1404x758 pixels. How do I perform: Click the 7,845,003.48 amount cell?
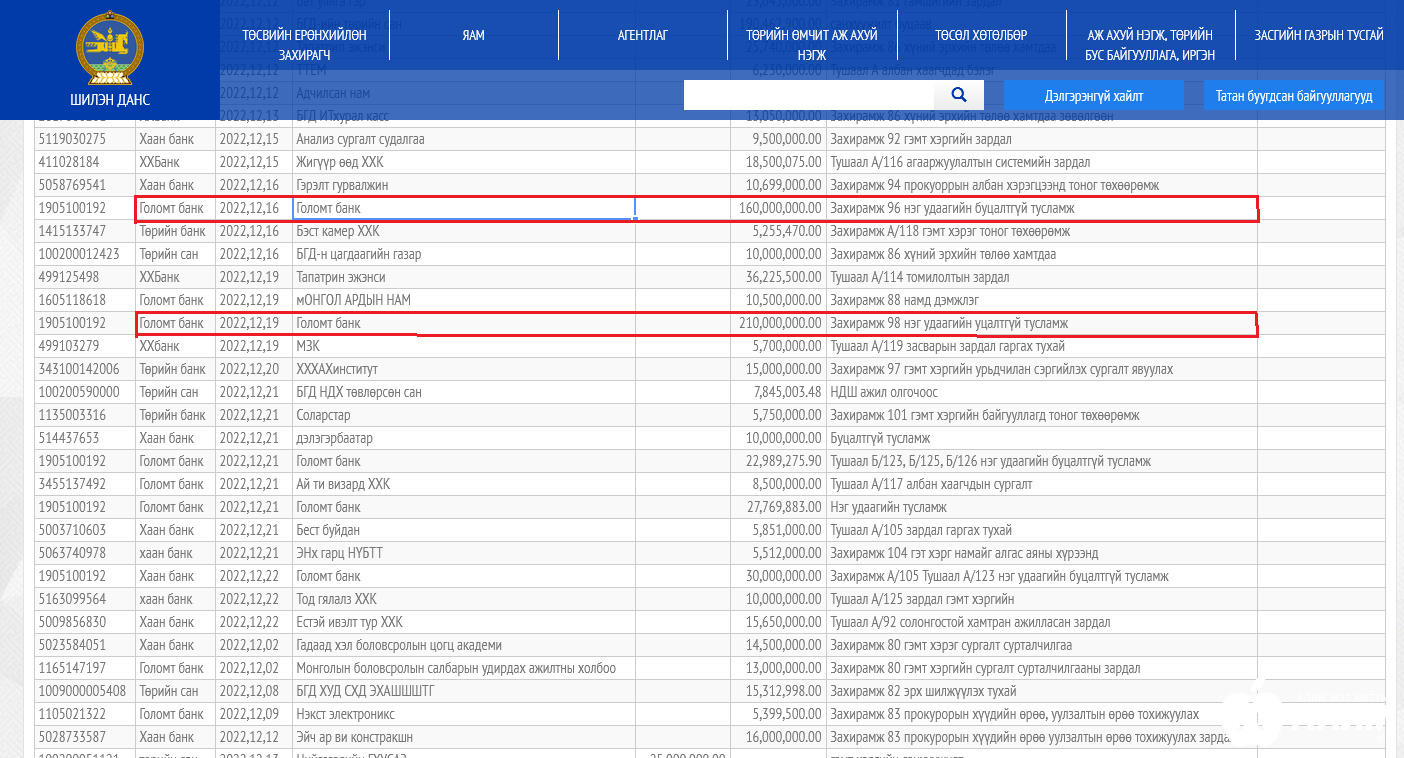coord(776,392)
